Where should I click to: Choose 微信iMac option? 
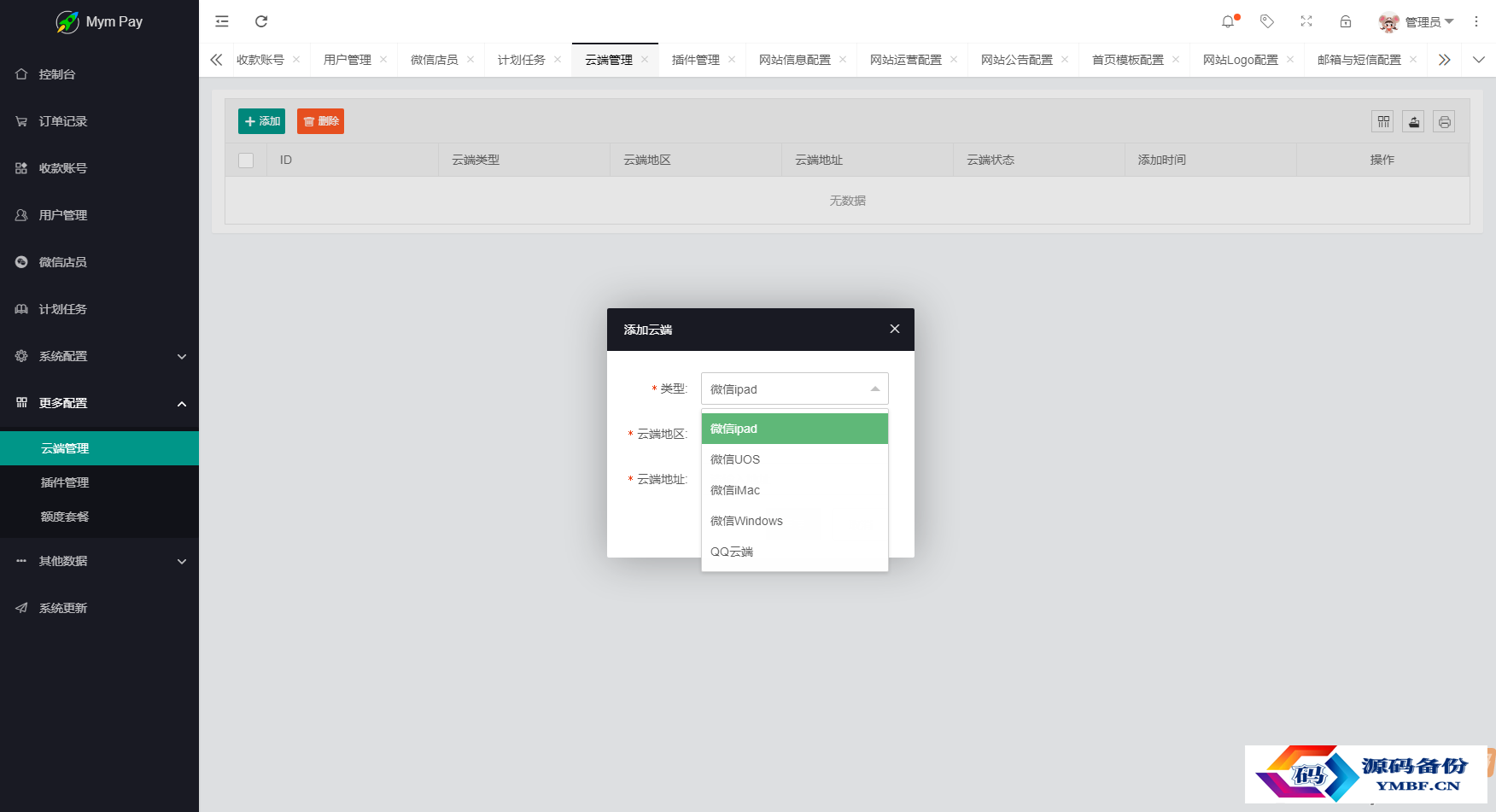coord(795,490)
